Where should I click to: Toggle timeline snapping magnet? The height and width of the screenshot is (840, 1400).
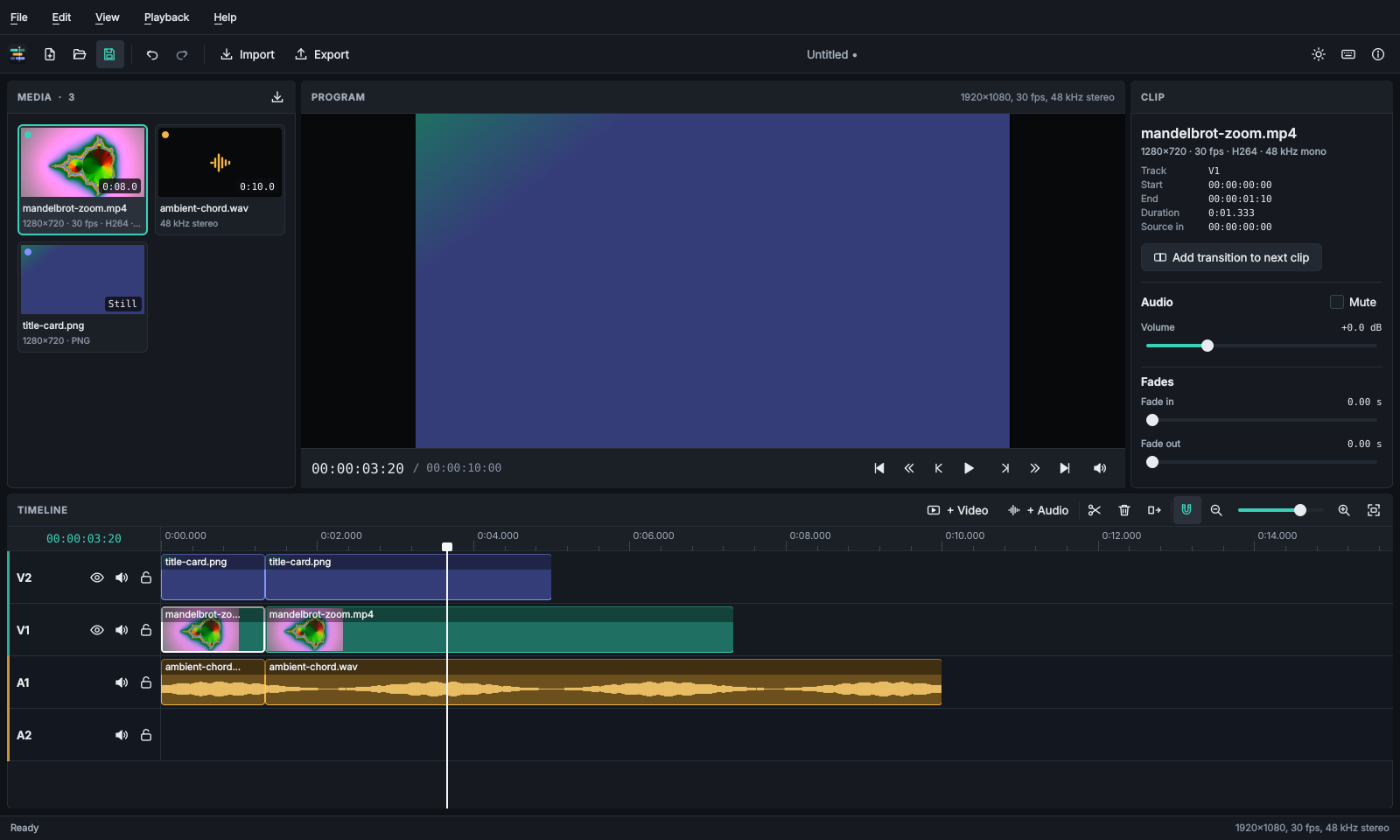coord(1186,510)
